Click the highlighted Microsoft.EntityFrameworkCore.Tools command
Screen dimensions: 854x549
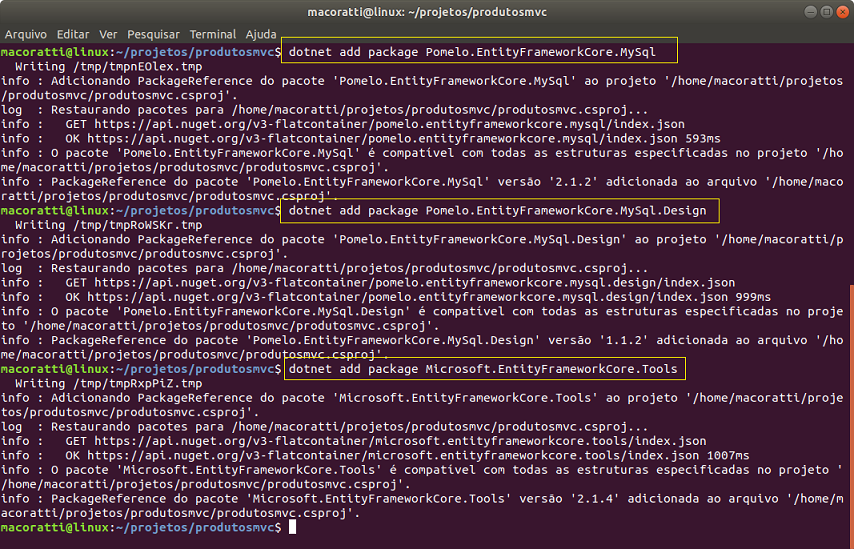484,369
